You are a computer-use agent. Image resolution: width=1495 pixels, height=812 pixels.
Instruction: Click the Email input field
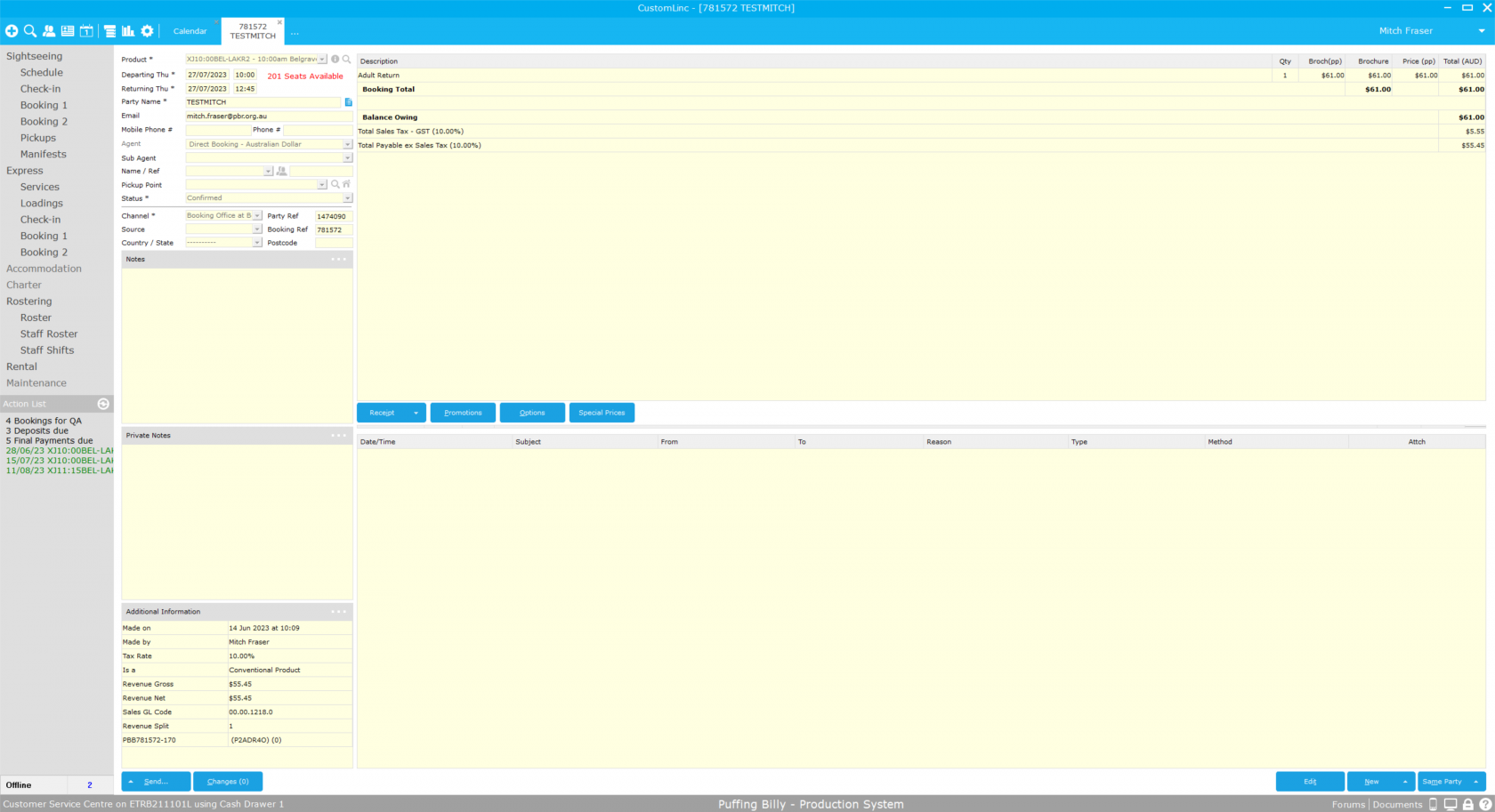[269, 117]
